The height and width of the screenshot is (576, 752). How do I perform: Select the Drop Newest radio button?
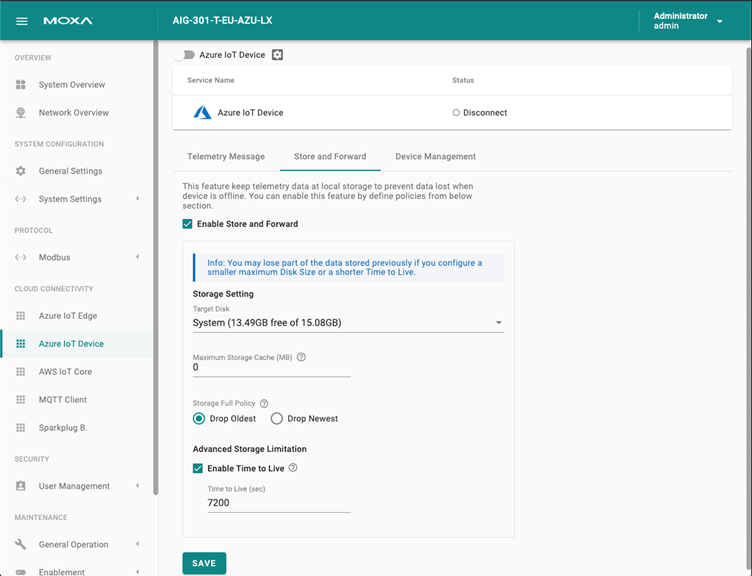277,419
